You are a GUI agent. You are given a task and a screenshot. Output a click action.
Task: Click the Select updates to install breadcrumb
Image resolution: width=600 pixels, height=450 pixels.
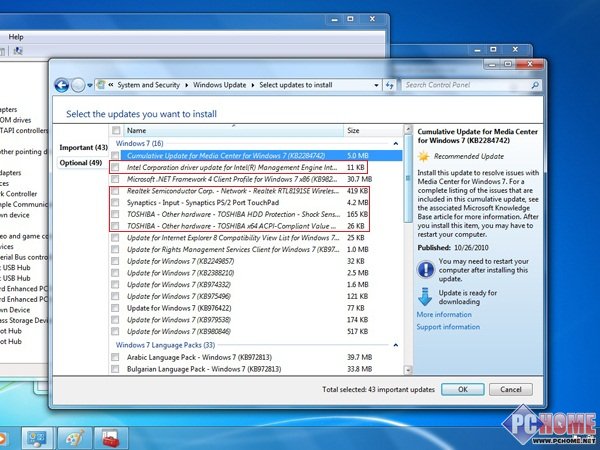tap(295, 85)
